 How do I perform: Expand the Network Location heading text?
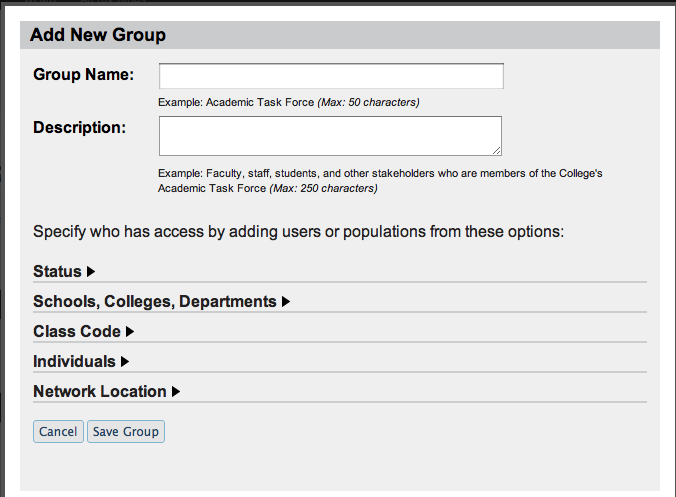pyautogui.click(x=100, y=392)
